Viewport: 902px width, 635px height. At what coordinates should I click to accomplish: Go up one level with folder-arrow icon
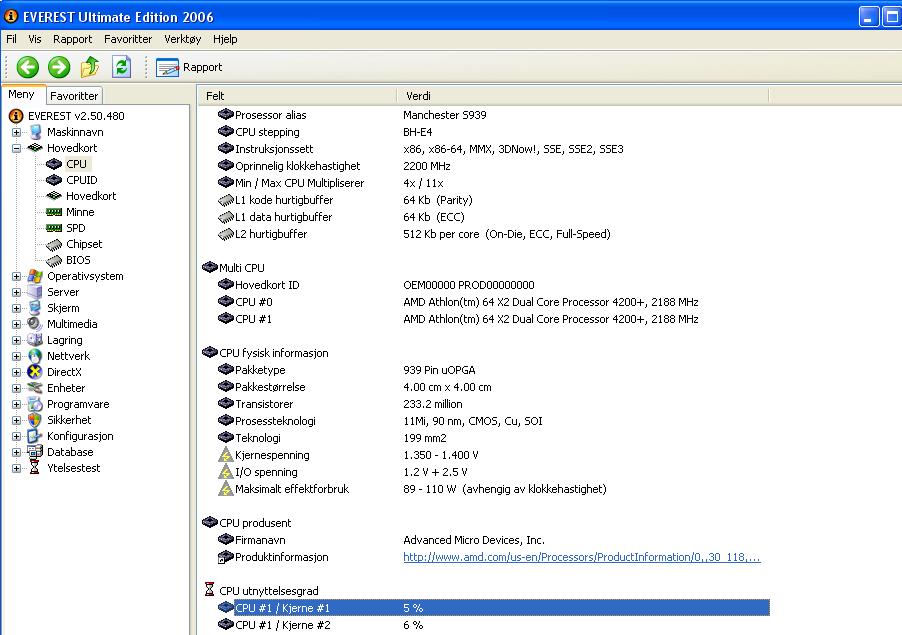click(90, 67)
